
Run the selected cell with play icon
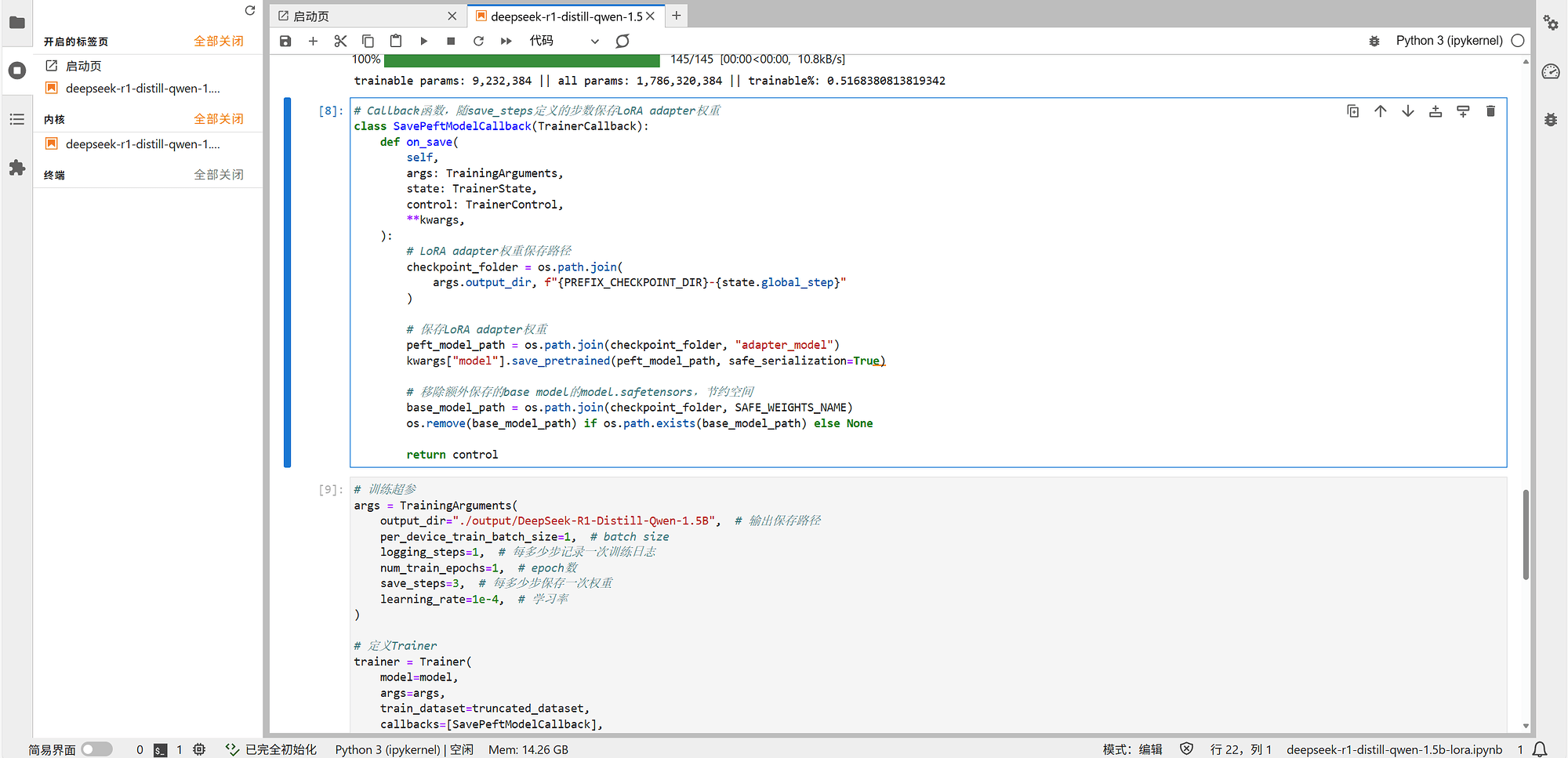click(x=423, y=41)
